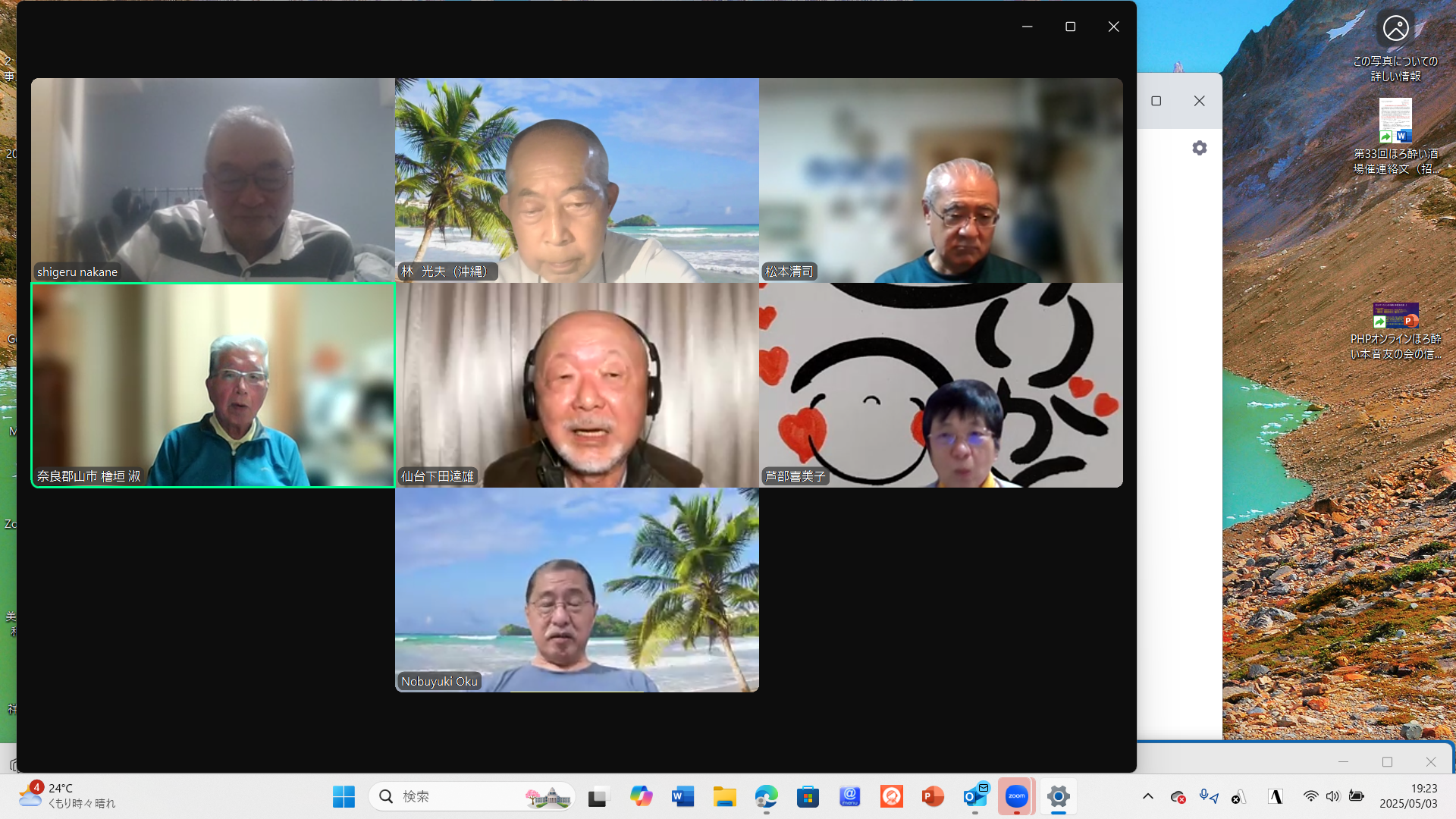This screenshot has width=1456, height=819.
Task: Launch PowerPoint from the taskbar
Action: [933, 796]
